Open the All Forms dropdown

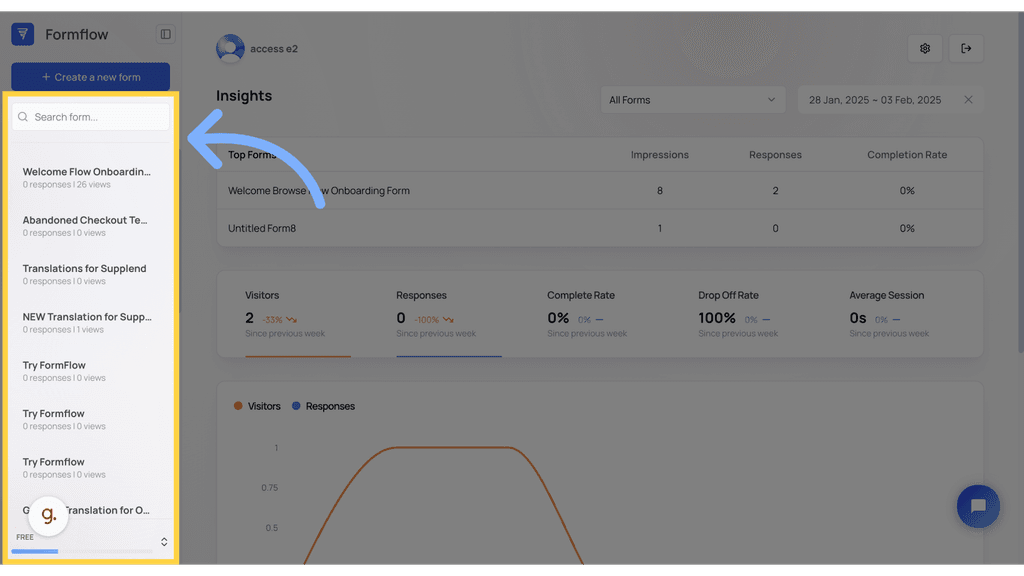tap(693, 99)
